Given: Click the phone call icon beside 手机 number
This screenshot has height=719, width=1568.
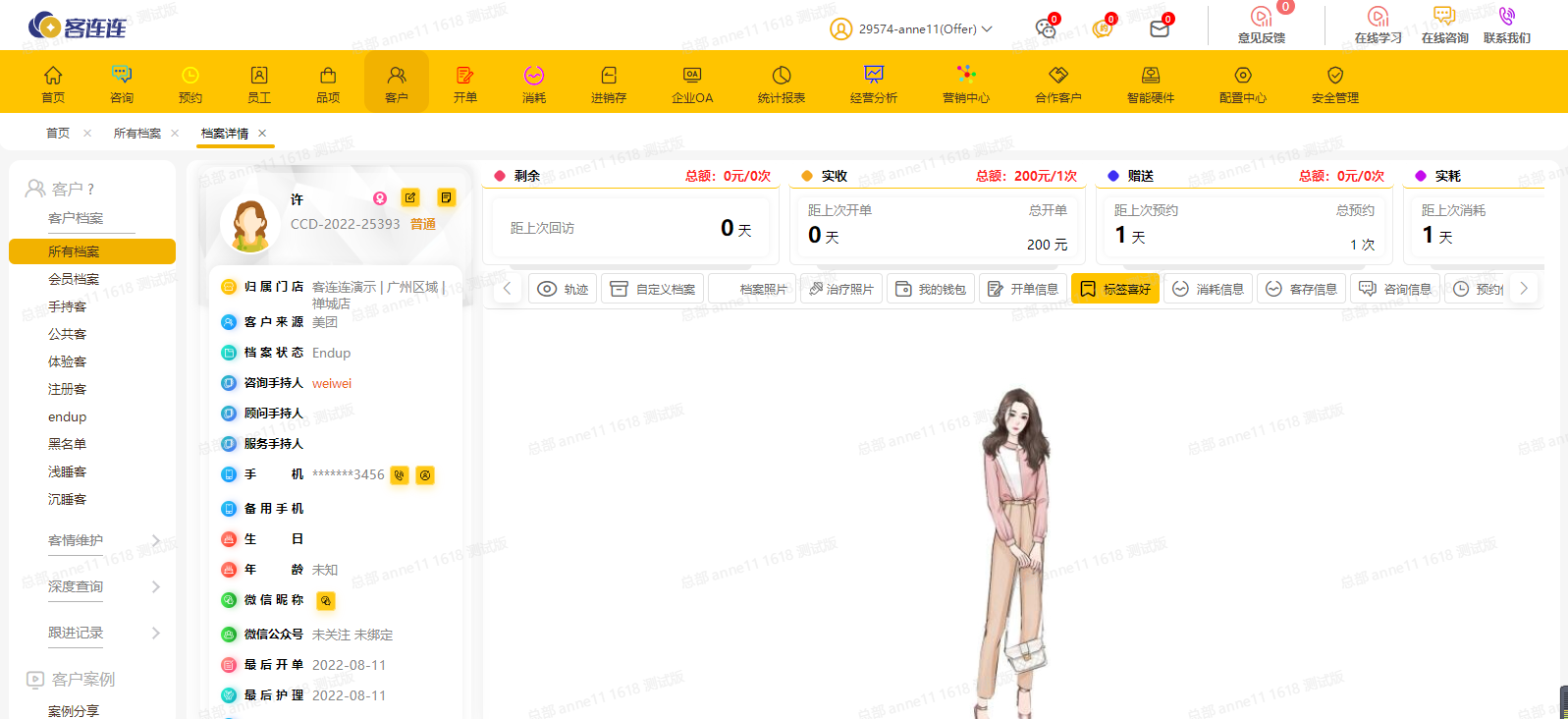Looking at the screenshot, I should (400, 475).
